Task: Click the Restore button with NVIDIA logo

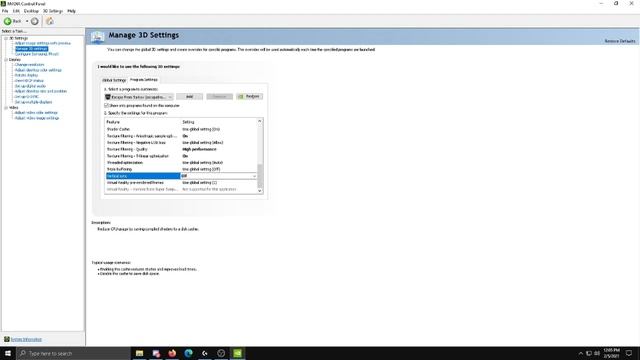Action: pos(249,97)
